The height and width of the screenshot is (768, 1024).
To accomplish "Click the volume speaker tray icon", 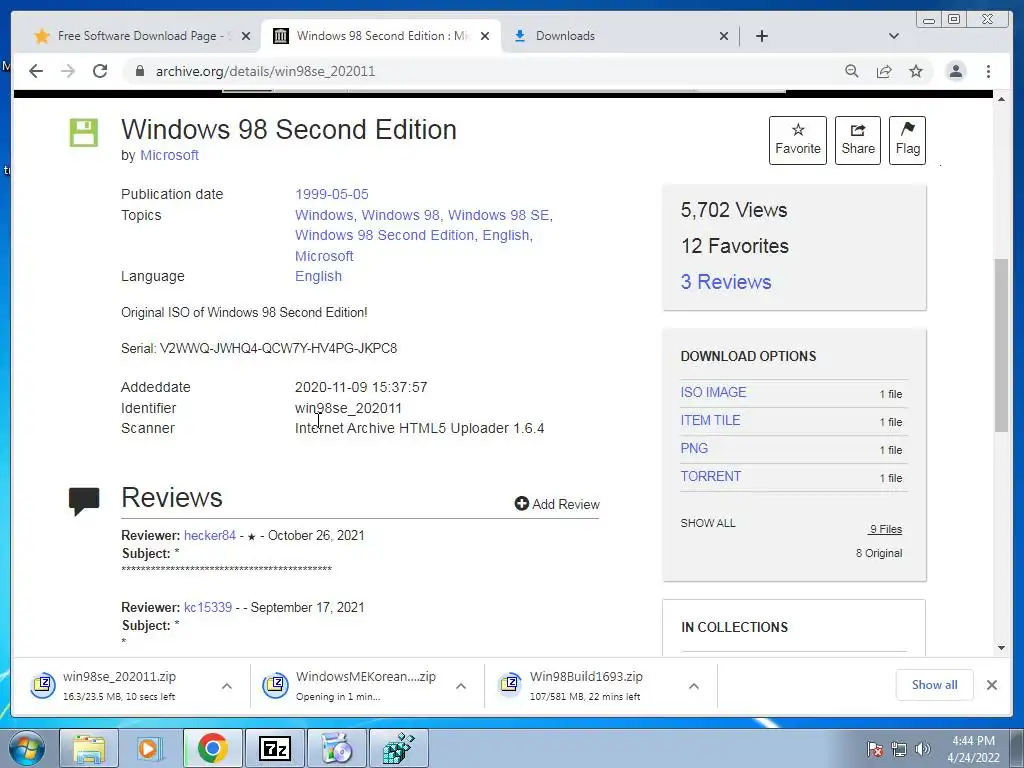I will tap(923, 748).
